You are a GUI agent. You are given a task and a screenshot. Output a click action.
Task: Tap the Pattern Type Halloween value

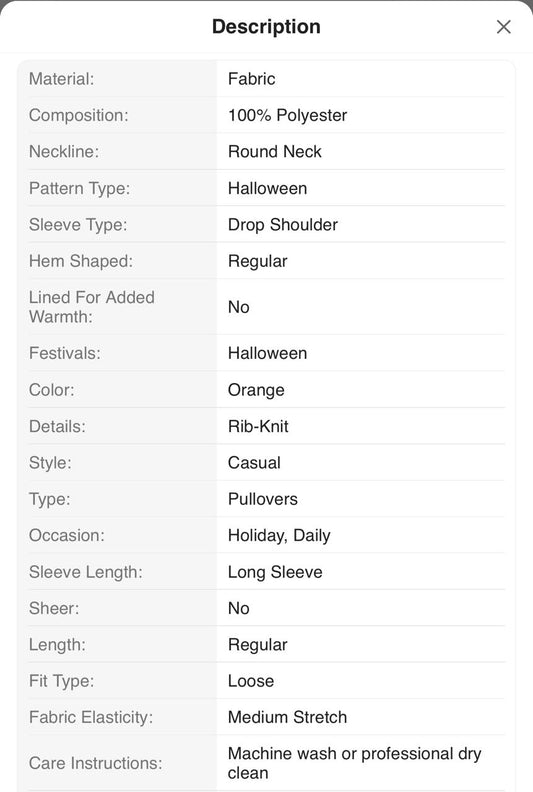[x=267, y=188]
